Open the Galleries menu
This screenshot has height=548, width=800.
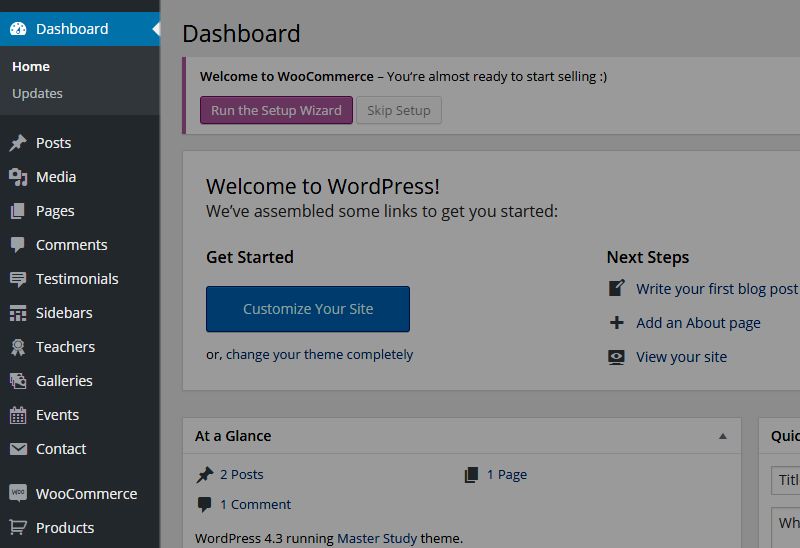80,381
